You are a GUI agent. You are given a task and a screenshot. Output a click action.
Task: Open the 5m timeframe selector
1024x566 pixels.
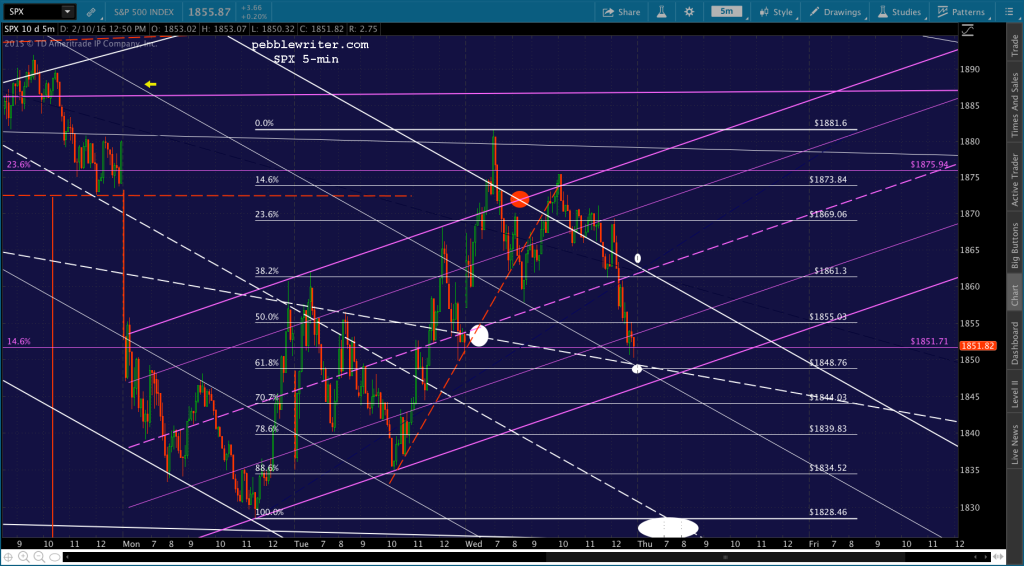coord(726,11)
